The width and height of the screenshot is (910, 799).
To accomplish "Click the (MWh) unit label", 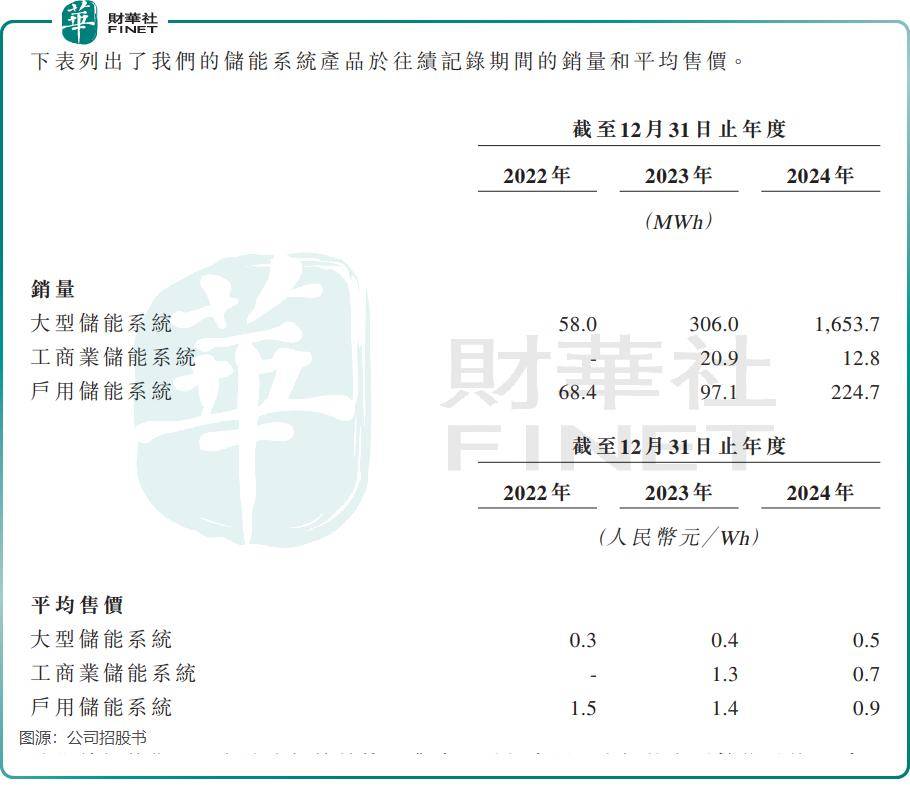I will (678, 221).
